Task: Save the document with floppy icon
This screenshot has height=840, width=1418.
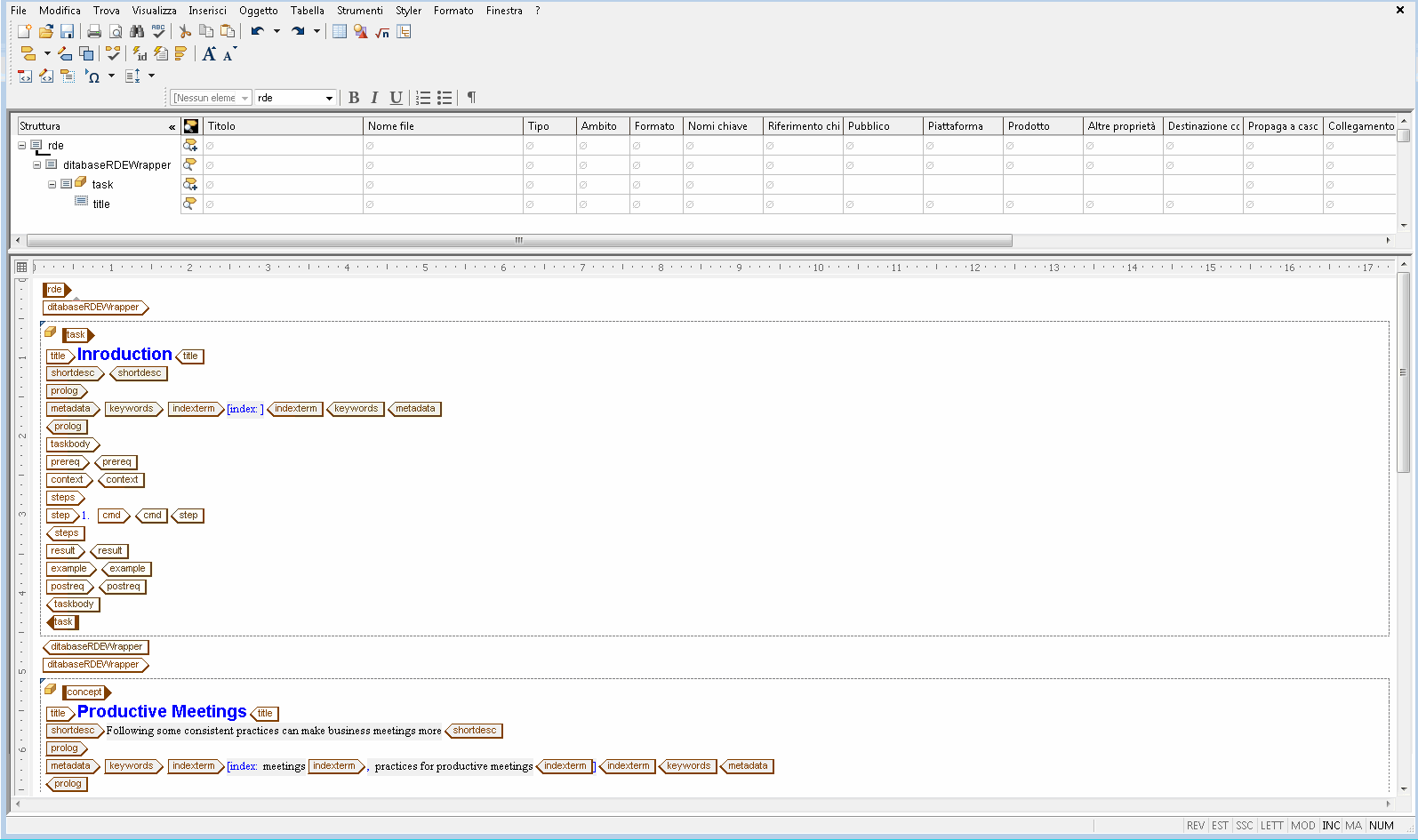Action: pyautogui.click(x=67, y=31)
